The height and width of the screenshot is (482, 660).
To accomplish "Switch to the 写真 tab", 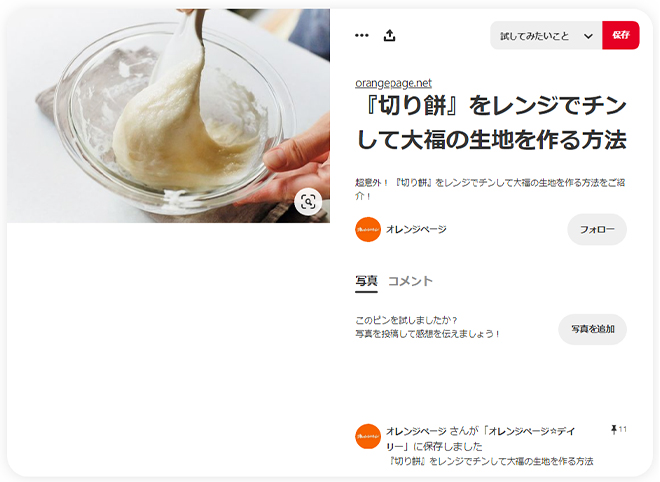I will (x=366, y=281).
